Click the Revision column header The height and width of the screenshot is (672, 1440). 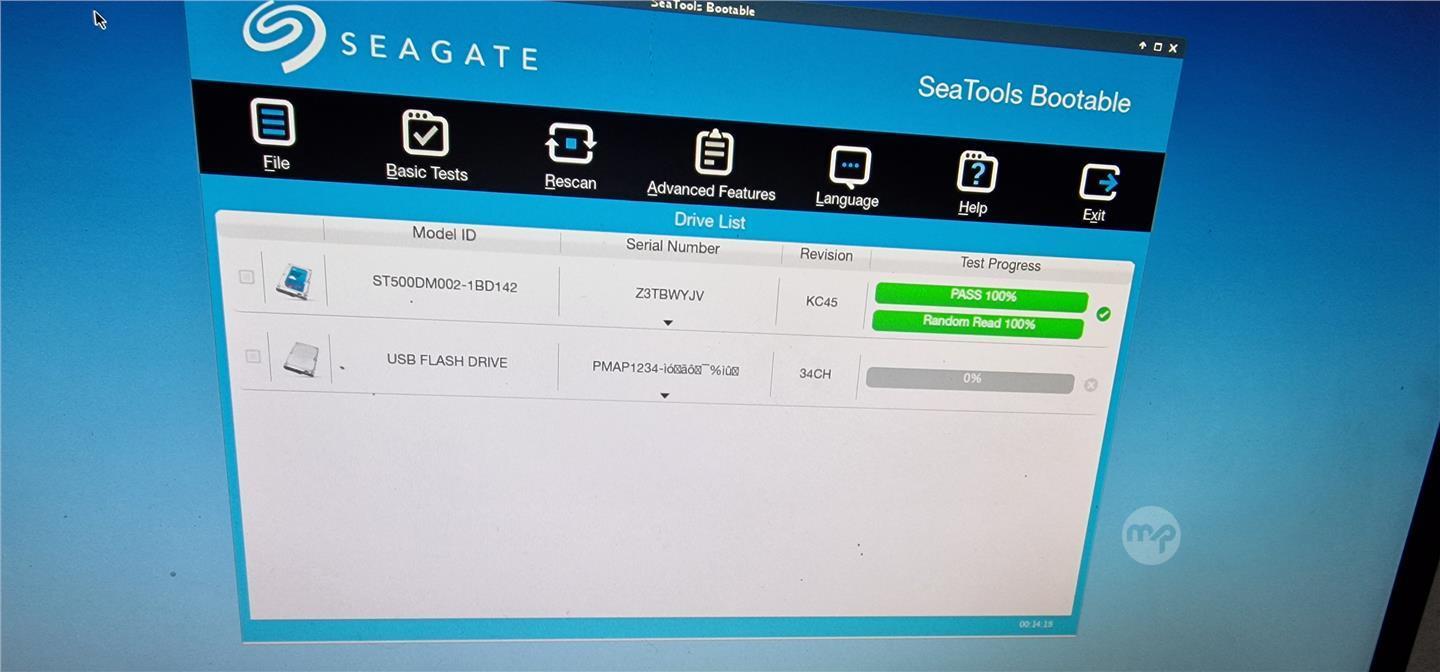[826, 255]
